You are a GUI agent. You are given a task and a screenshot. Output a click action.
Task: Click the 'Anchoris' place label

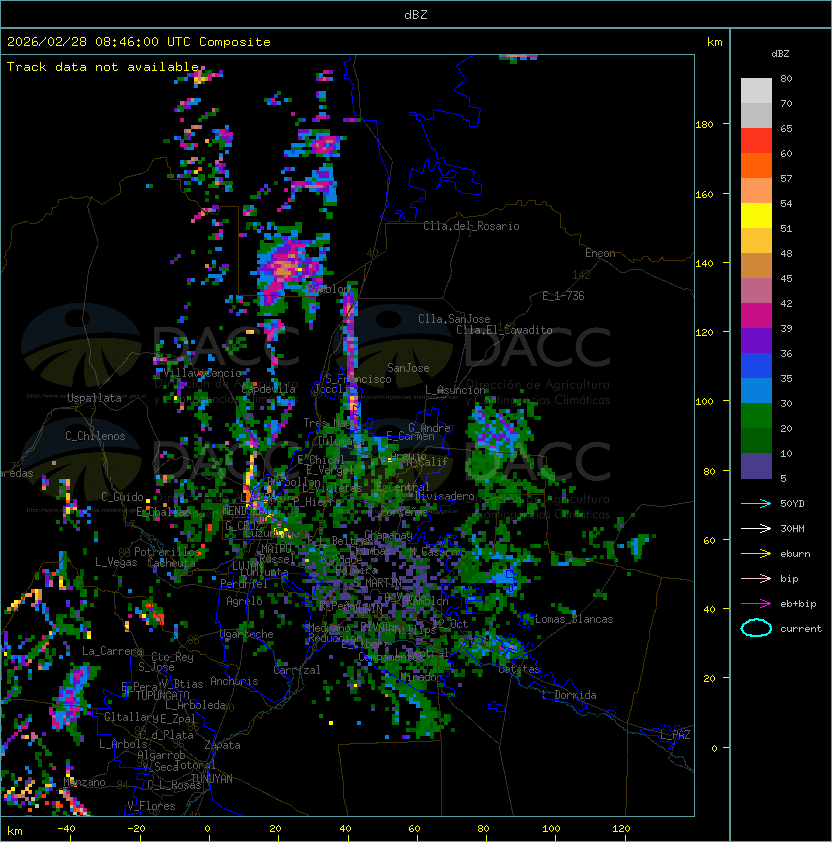[234, 681]
